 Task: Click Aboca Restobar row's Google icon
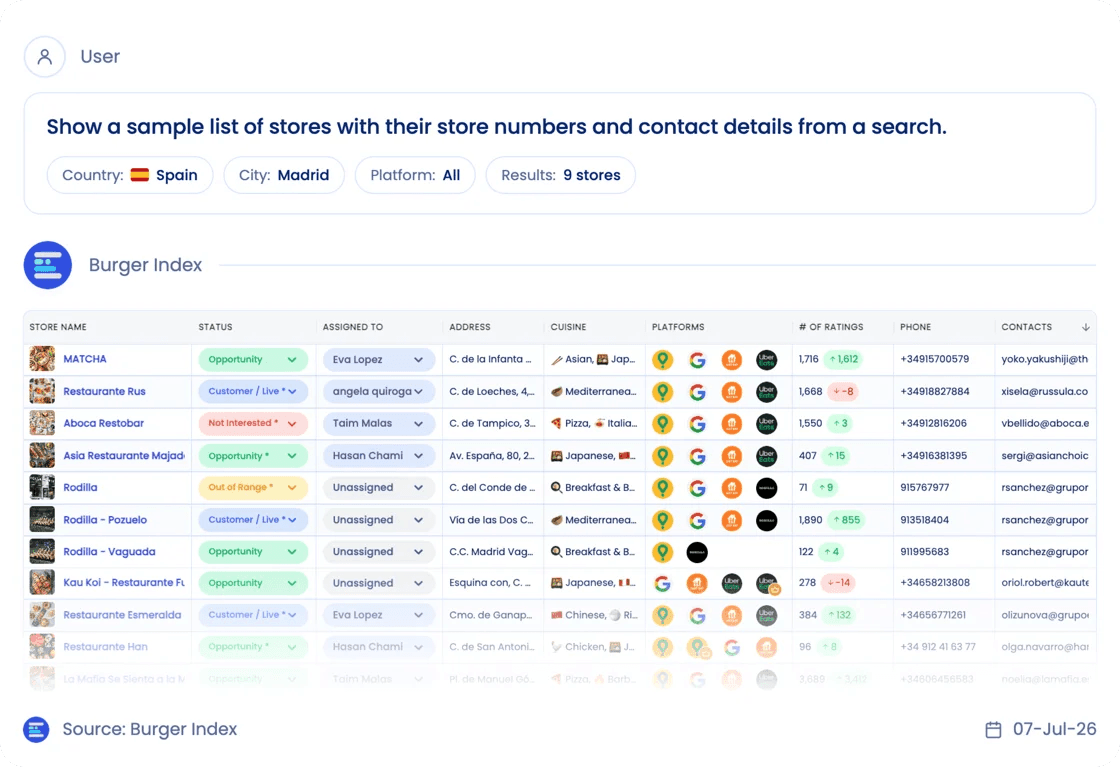(x=697, y=423)
